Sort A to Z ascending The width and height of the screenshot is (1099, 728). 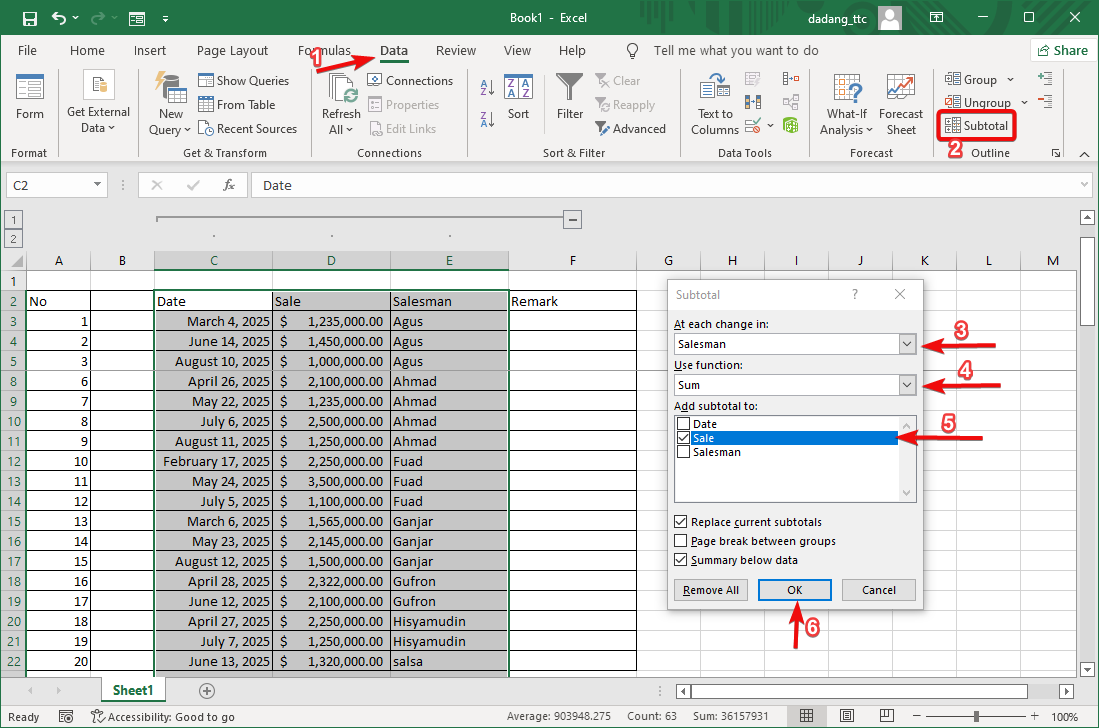(487, 88)
